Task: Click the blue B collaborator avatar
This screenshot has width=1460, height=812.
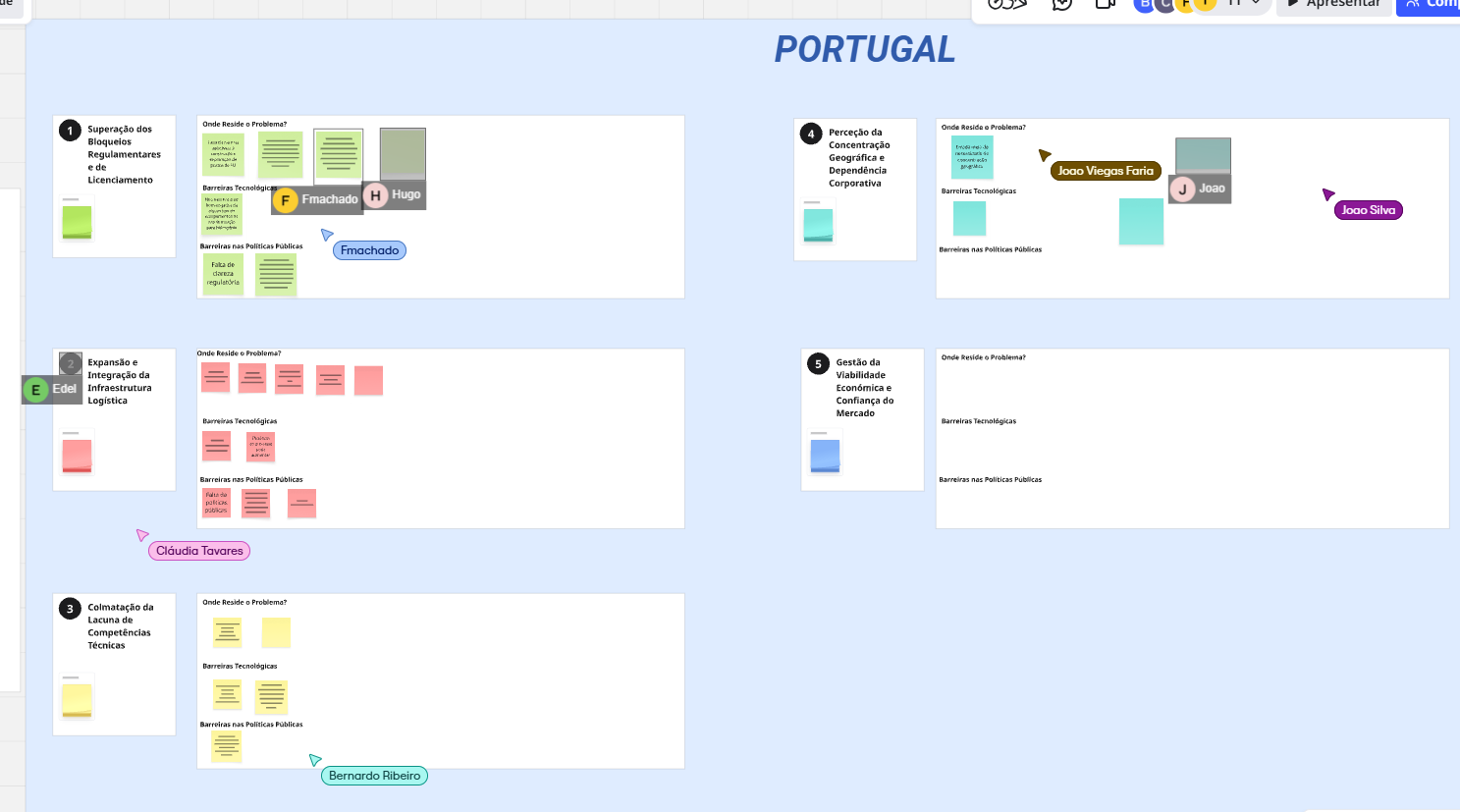Action: click(1144, 5)
